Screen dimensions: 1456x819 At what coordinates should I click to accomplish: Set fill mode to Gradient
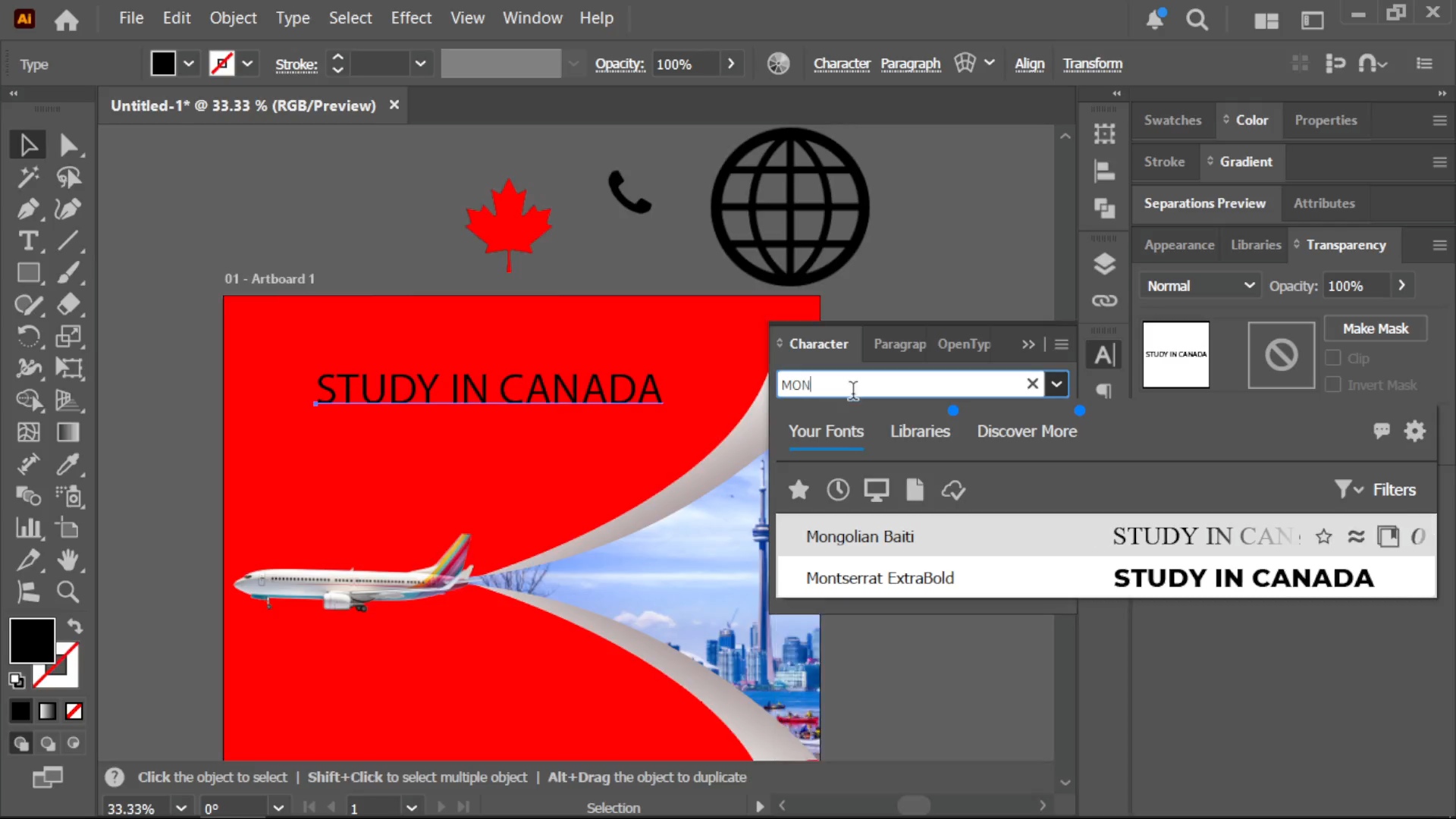click(x=47, y=711)
